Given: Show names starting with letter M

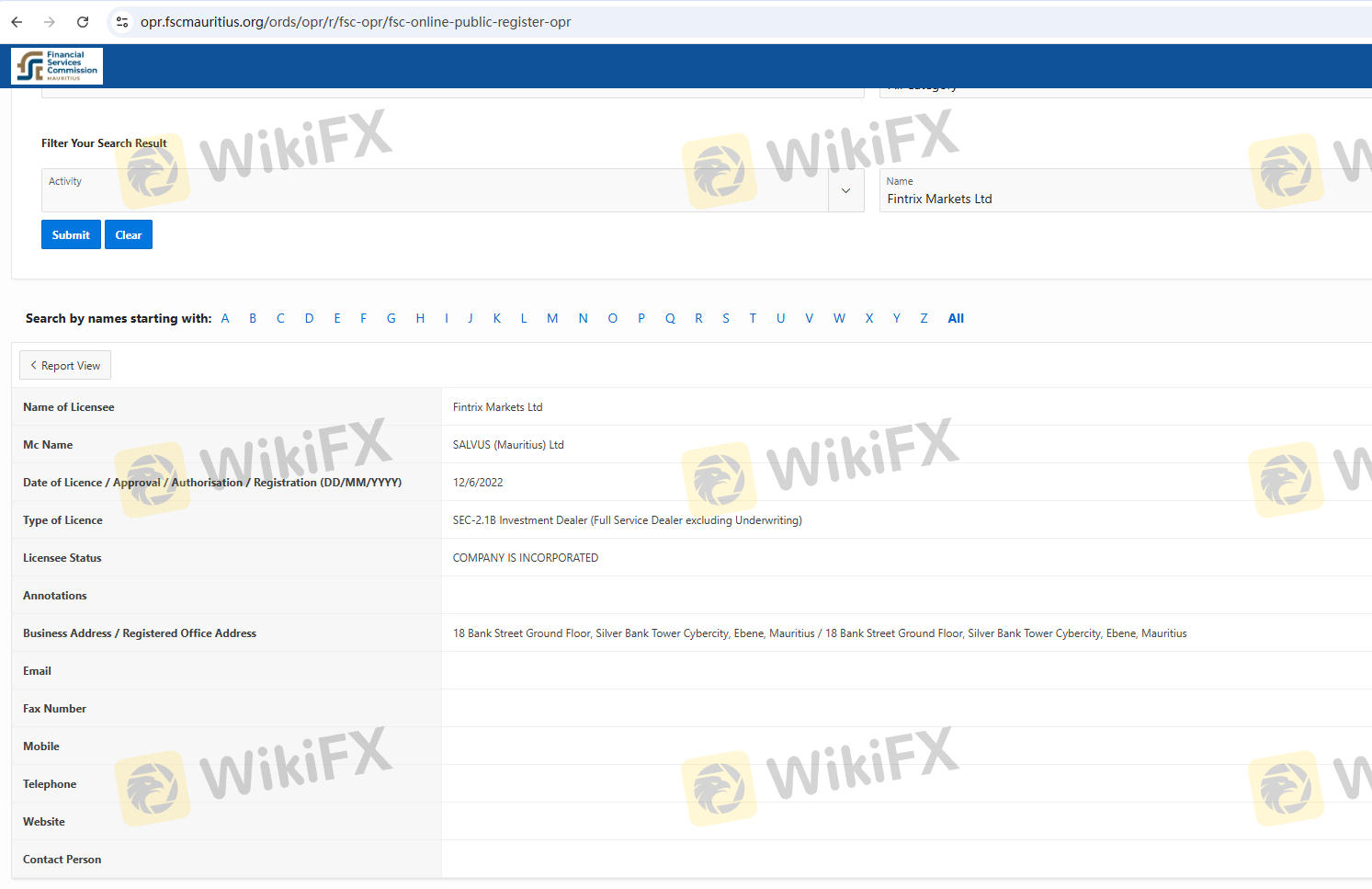Looking at the screenshot, I should 552,318.
